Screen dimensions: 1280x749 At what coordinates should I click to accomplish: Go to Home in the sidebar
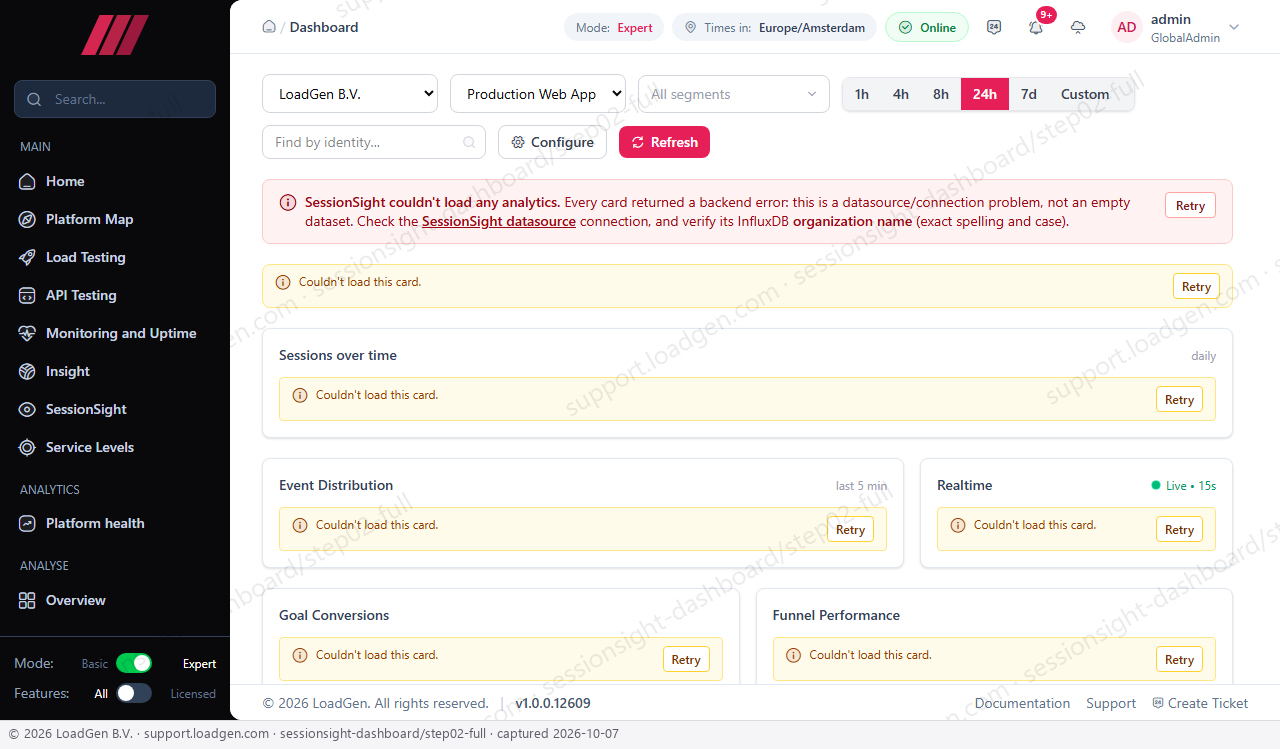[115, 181]
